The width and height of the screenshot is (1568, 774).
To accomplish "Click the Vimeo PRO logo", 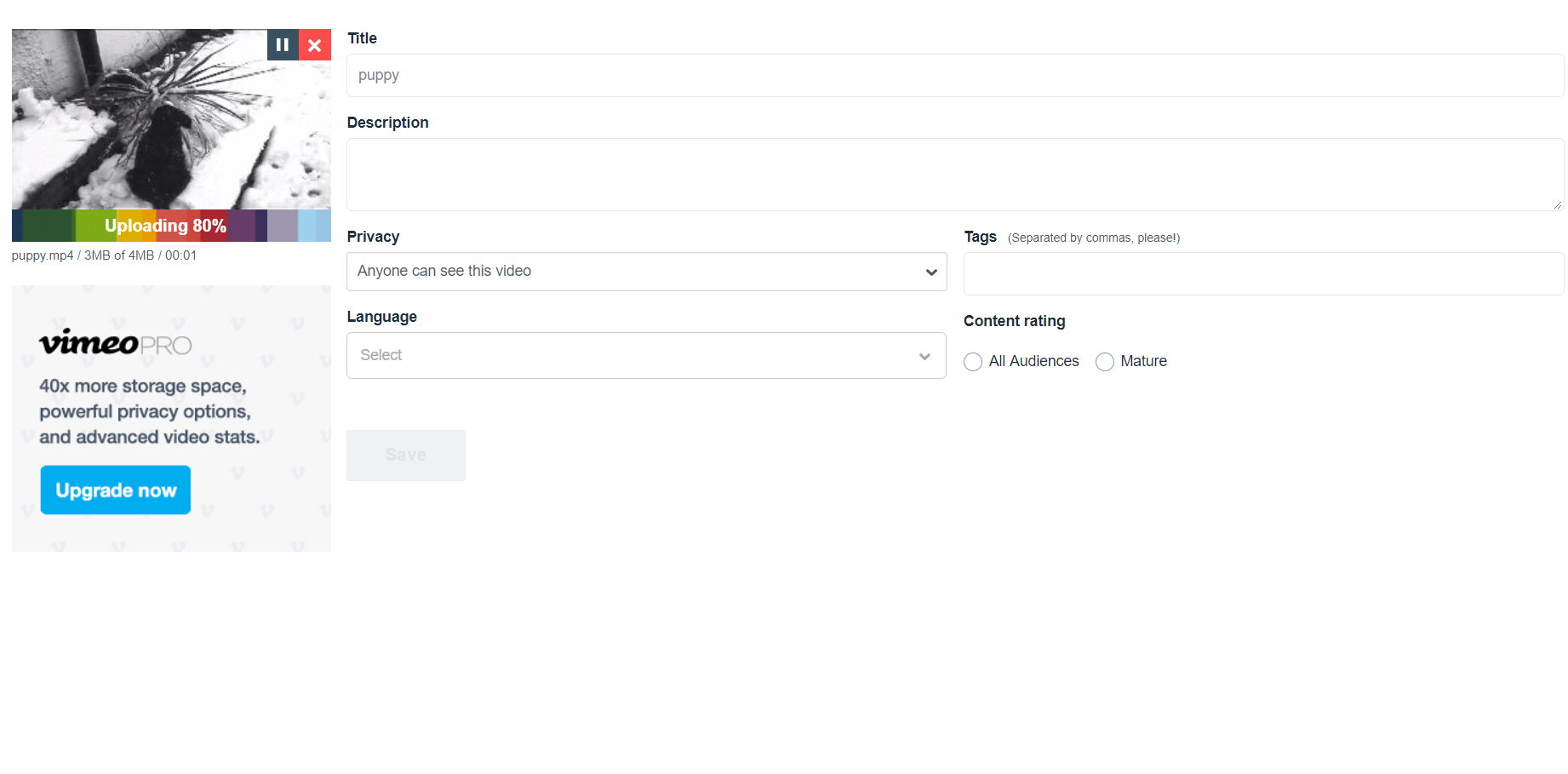I will coord(116,342).
